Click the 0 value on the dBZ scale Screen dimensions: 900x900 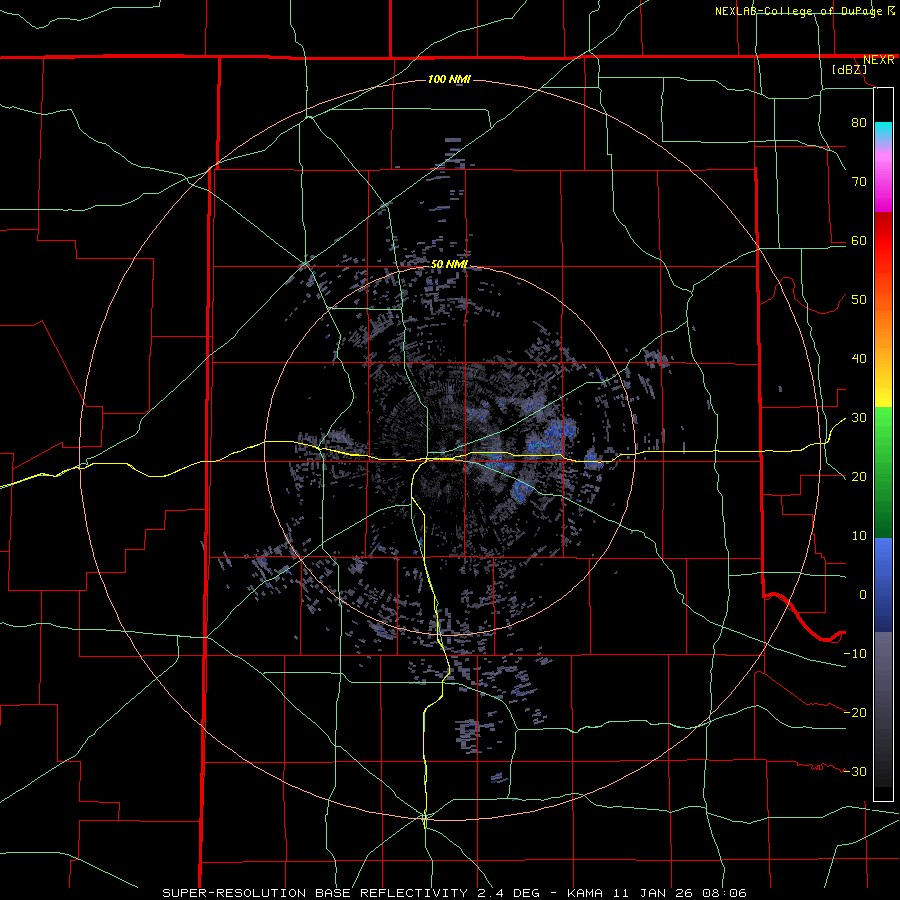(x=863, y=595)
